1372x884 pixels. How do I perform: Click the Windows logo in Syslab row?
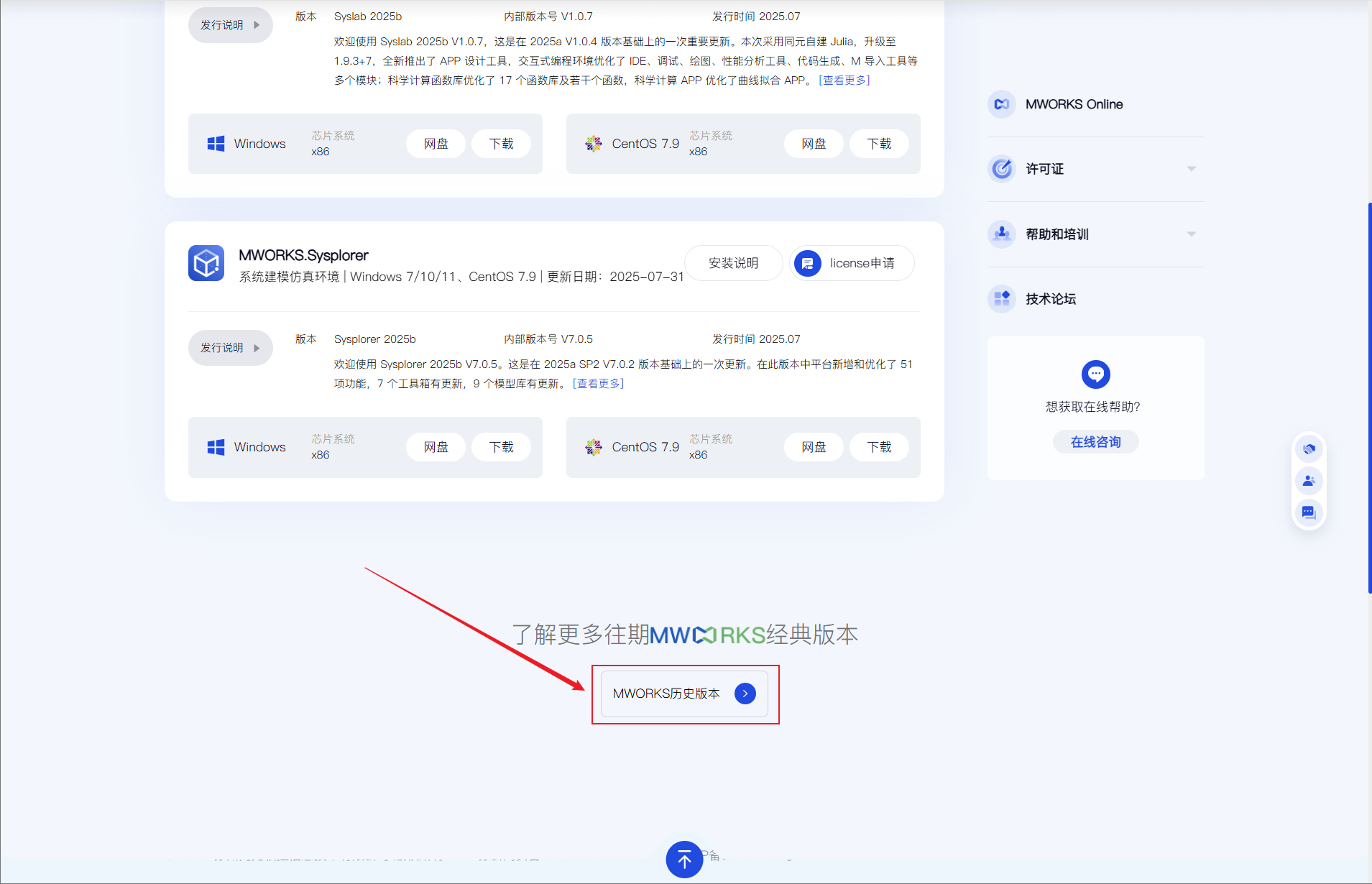[216, 144]
